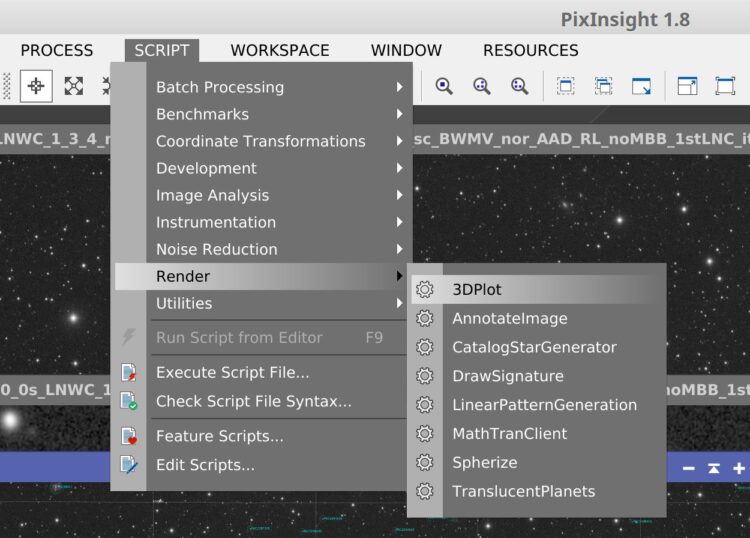The width and height of the screenshot is (750, 538).
Task: Select the image window title sc_BWMV_nor_AAD_RL
Action: [x=581, y=139]
